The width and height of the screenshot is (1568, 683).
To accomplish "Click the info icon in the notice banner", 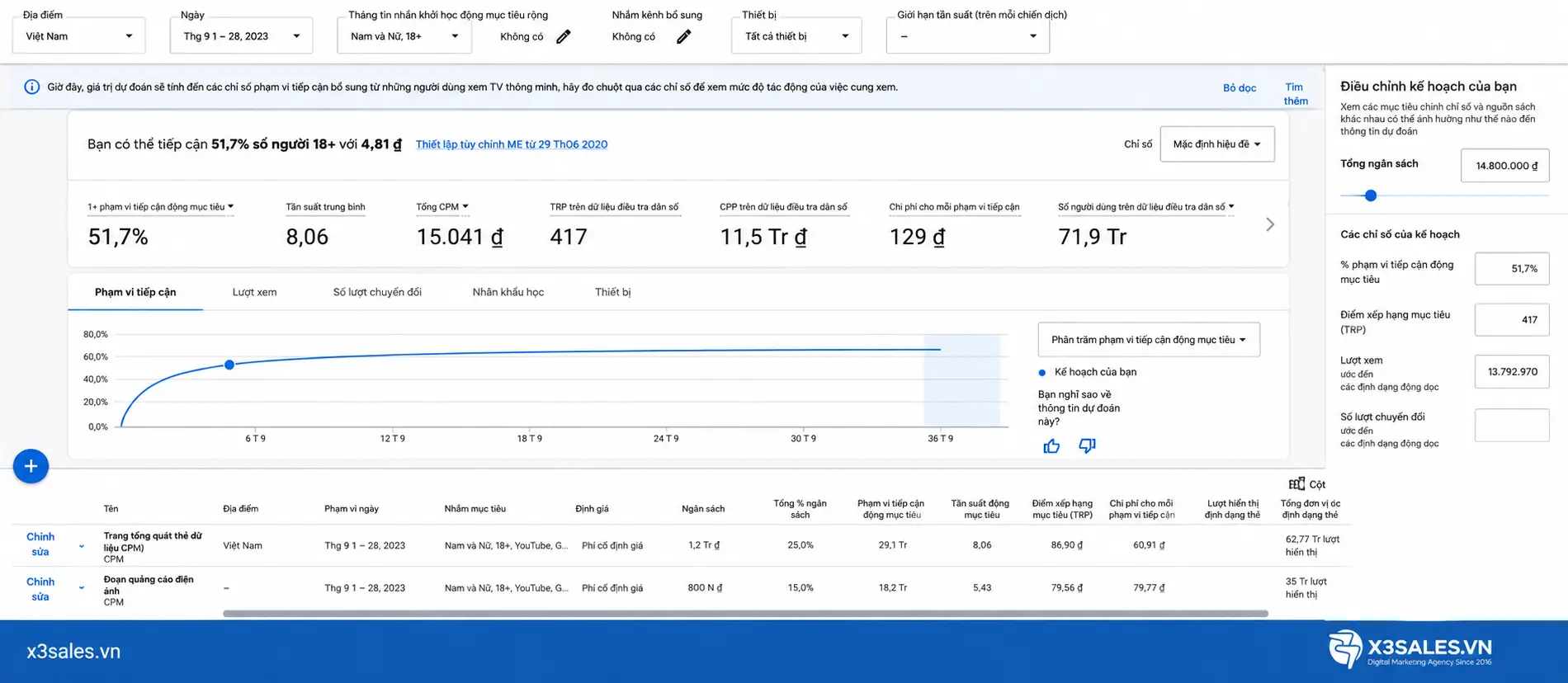I will pos(31,87).
